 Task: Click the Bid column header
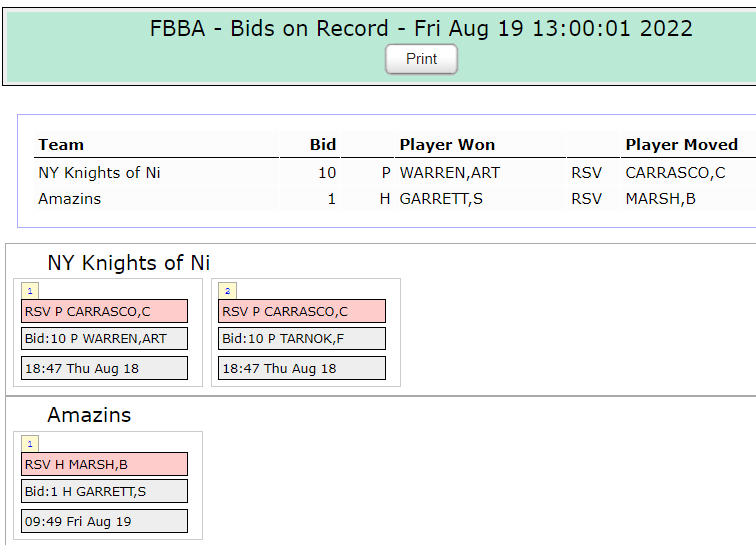point(322,145)
